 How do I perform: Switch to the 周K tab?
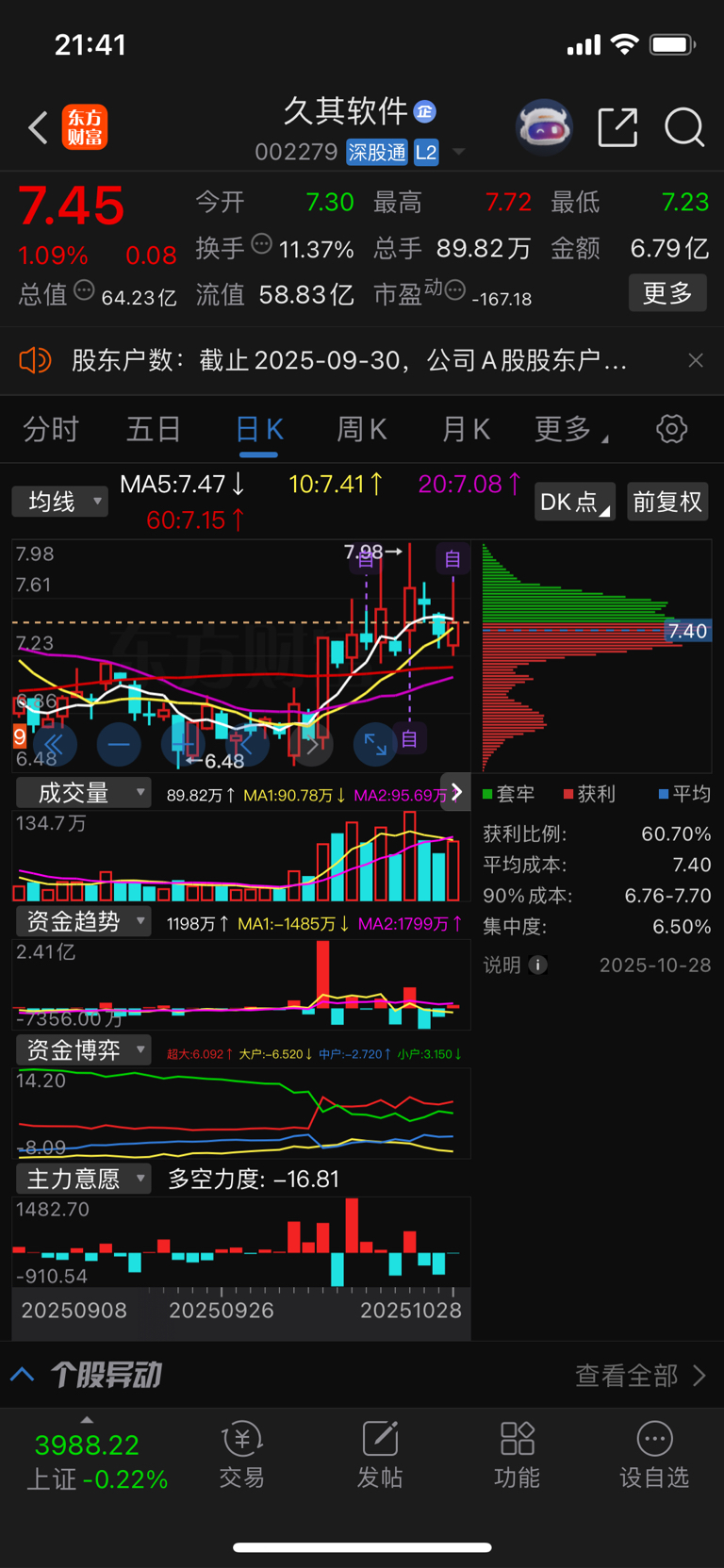pyautogui.click(x=362, y=429)
